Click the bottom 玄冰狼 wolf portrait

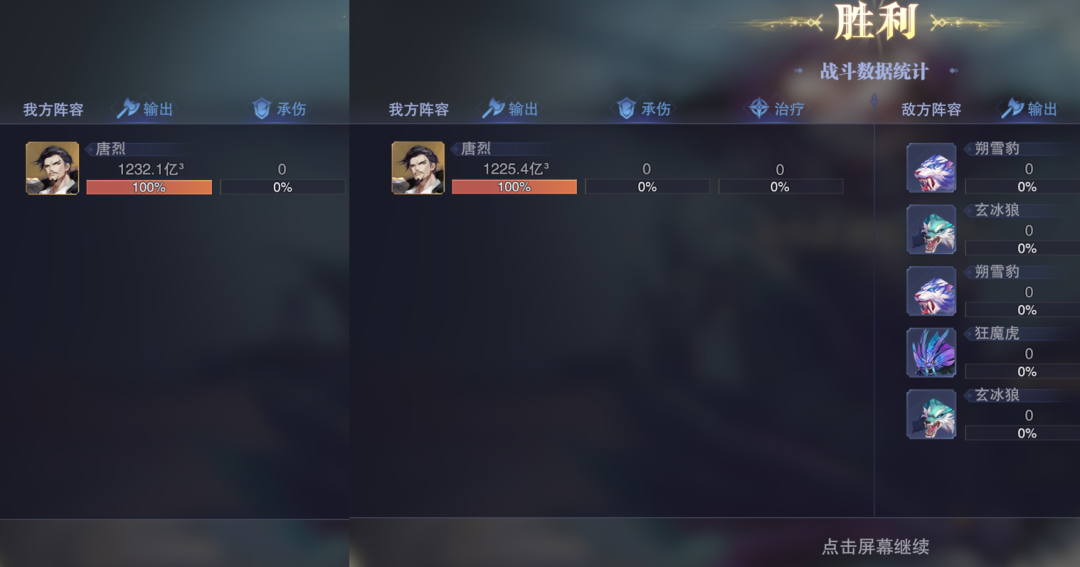[931, 414]
